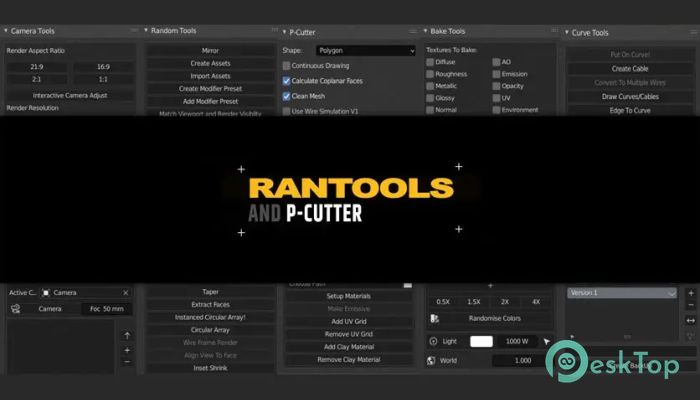This screenshot has width=700, height=400.
Task: Click the Mirror button
Action: pyautogui.click(x=210, y=50)
